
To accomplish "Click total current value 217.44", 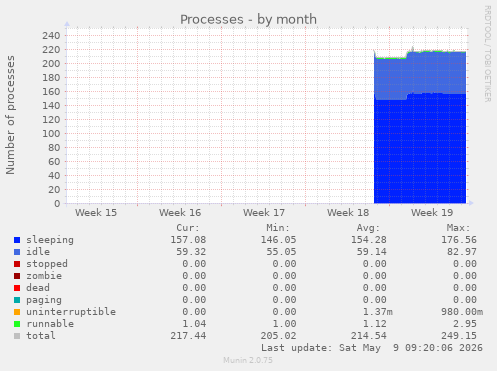I will pos(188,336).
